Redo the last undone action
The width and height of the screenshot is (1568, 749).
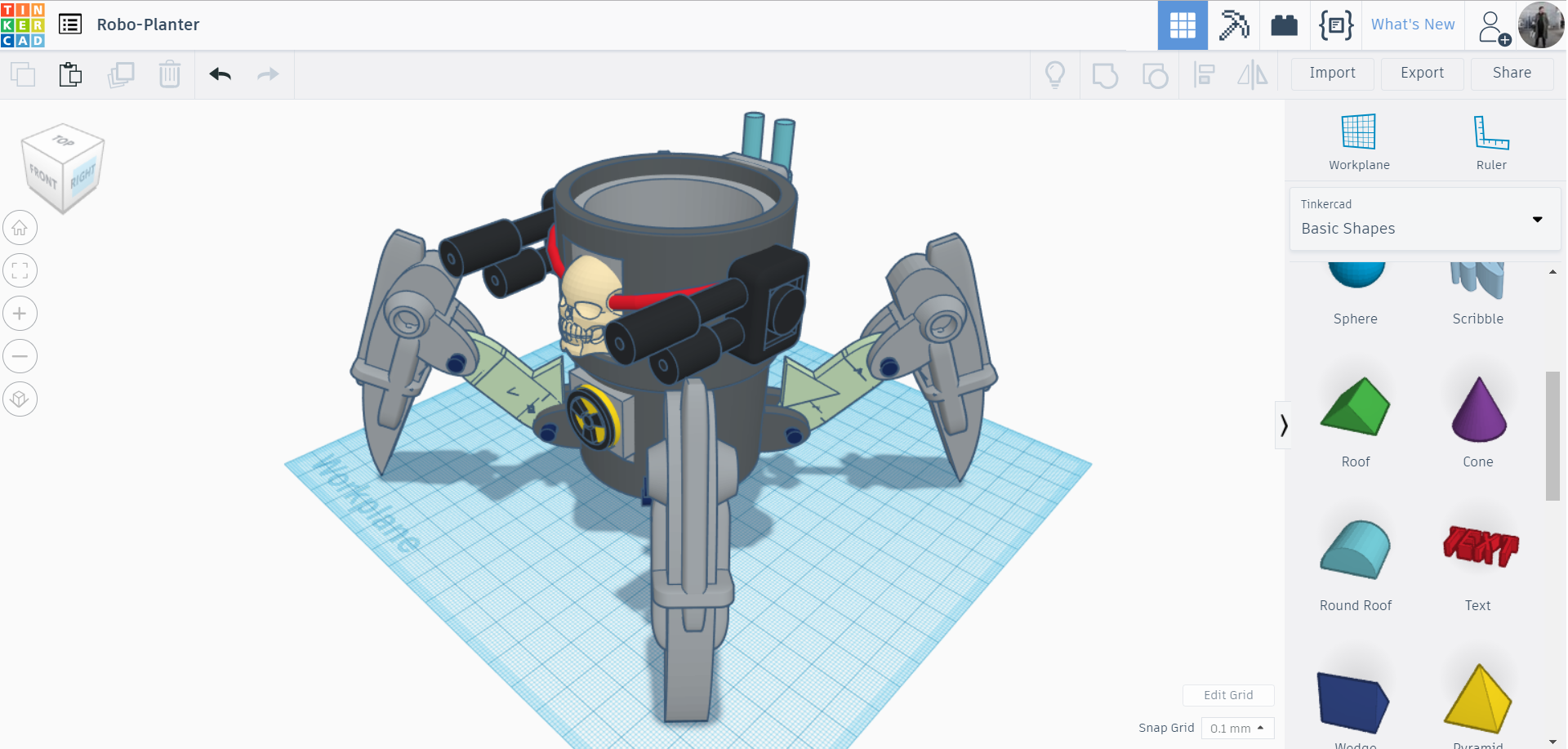[x=268, y=74]
